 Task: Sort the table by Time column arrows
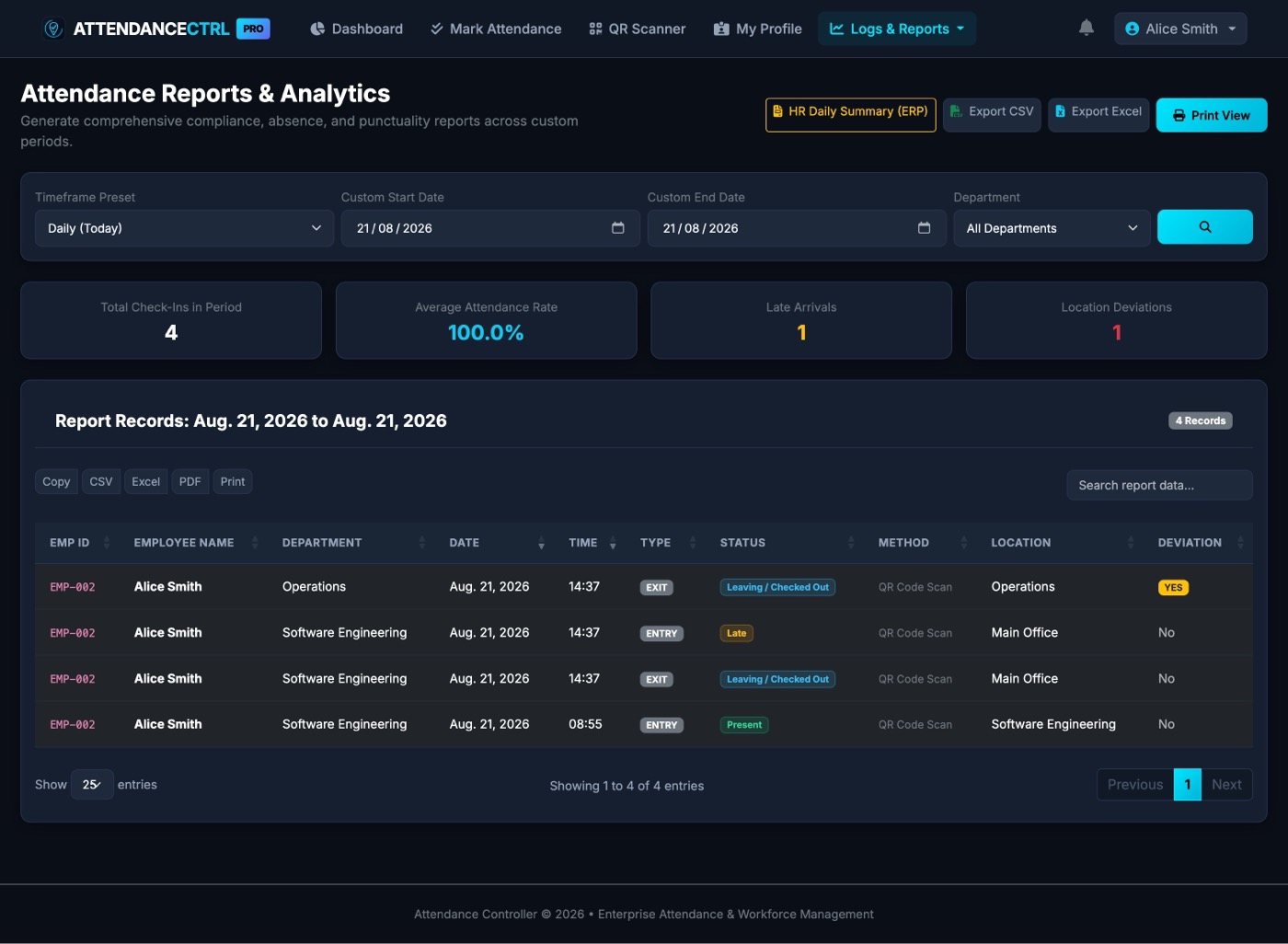[x=613, y=543]
